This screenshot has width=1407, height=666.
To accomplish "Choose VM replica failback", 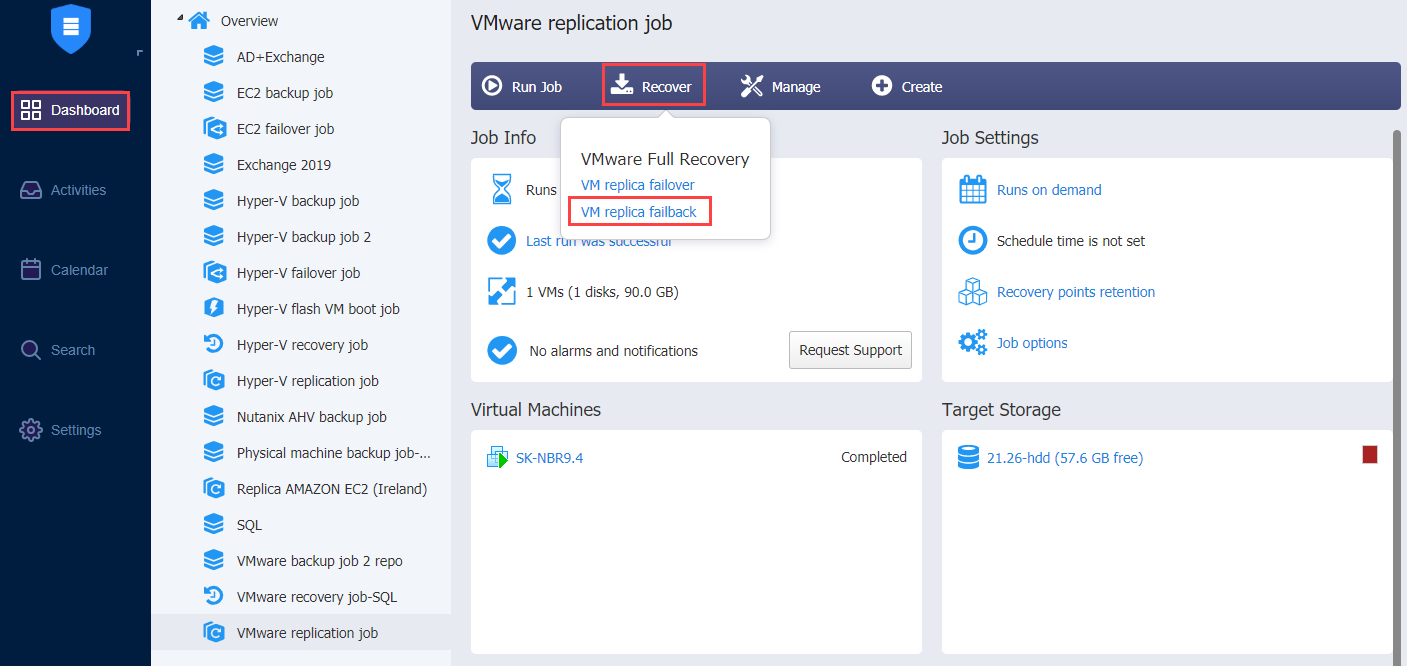I will [x=639, y=211].
